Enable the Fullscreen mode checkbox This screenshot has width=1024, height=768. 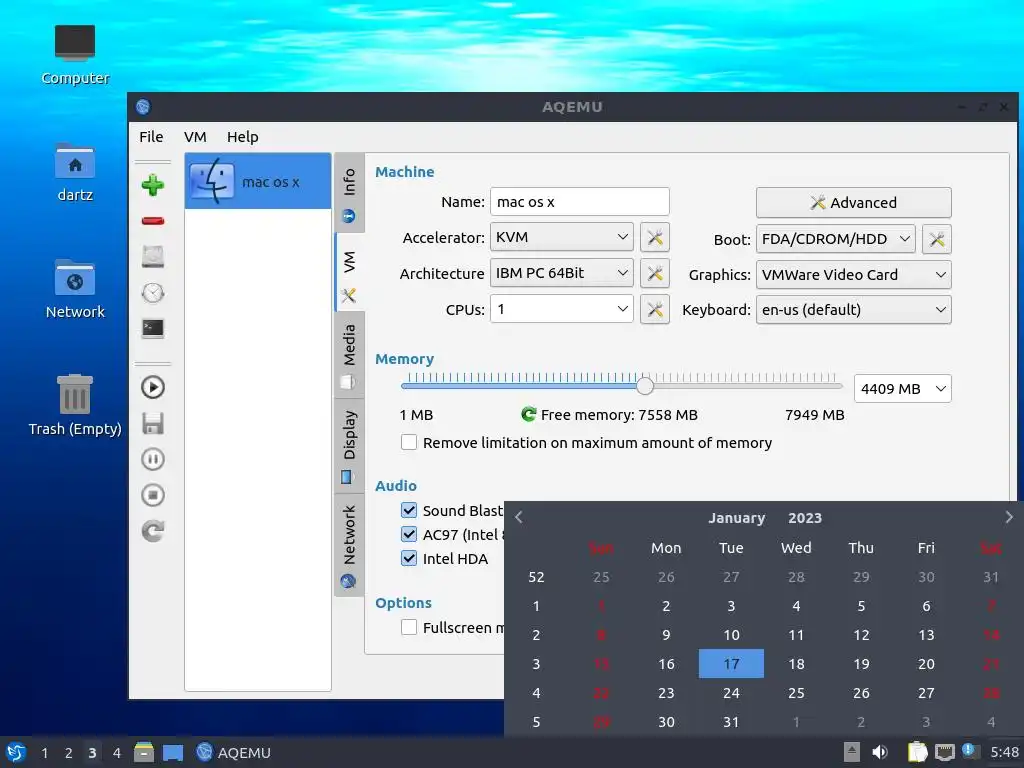click(409, 628)
